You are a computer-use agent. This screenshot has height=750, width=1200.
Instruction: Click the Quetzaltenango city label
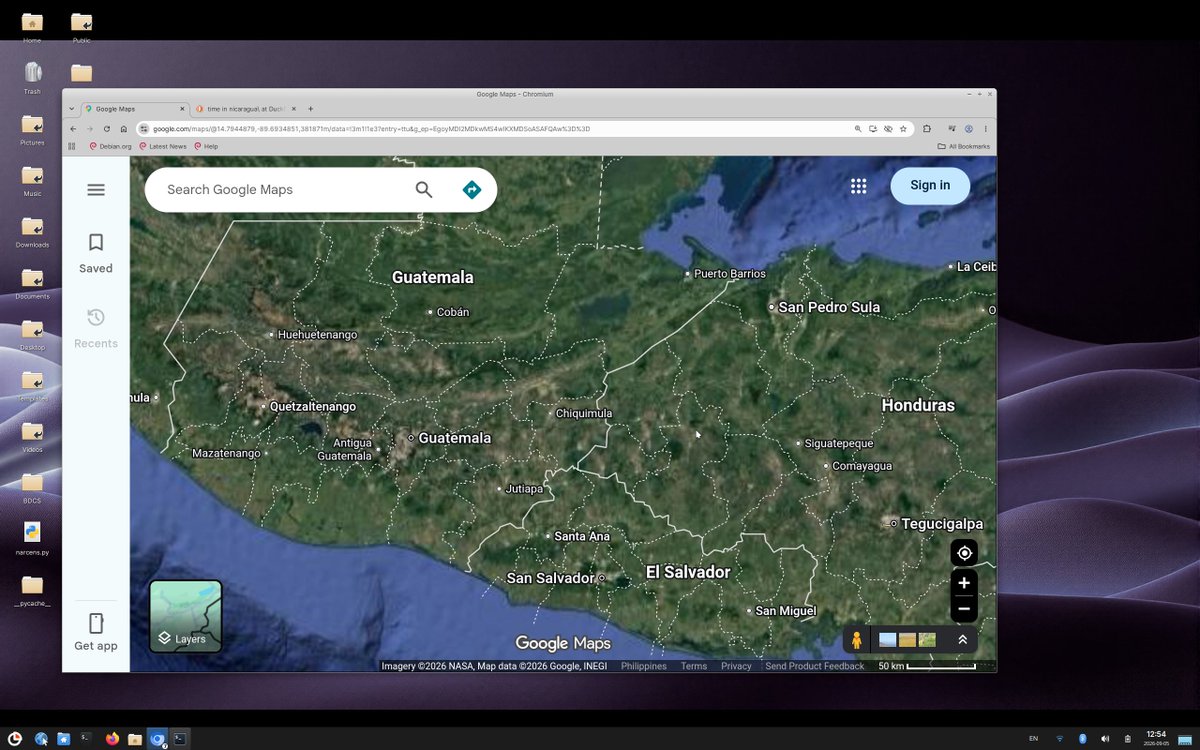pyautogui.click(x=313, y=407)
